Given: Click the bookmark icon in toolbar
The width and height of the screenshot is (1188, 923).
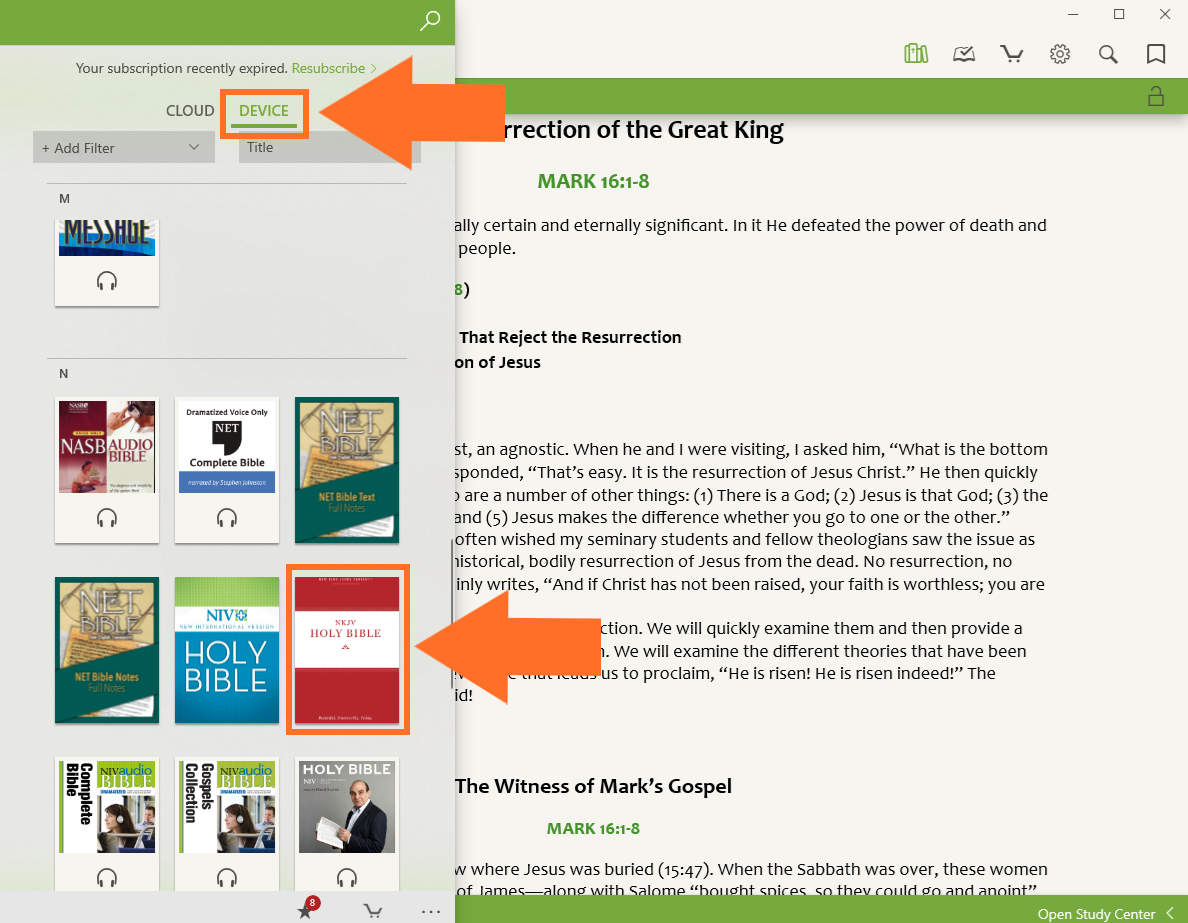Looking at the screenshot, I should [1156, 54].
